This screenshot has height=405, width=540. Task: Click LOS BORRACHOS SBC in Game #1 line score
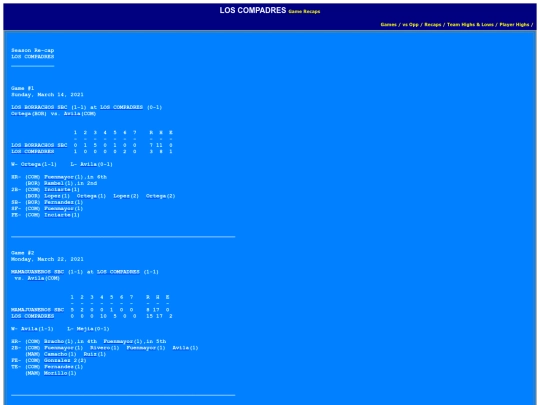click(x=39, y=145)
